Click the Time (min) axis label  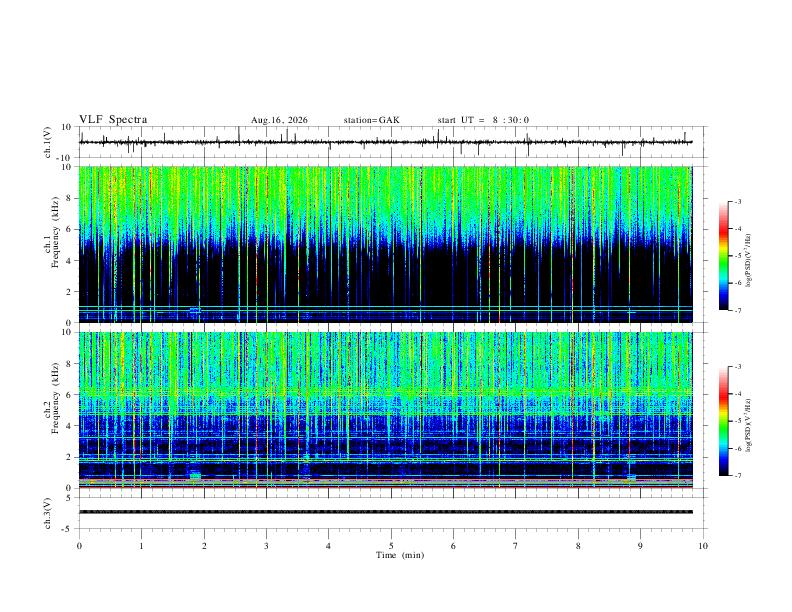(400, 555)
